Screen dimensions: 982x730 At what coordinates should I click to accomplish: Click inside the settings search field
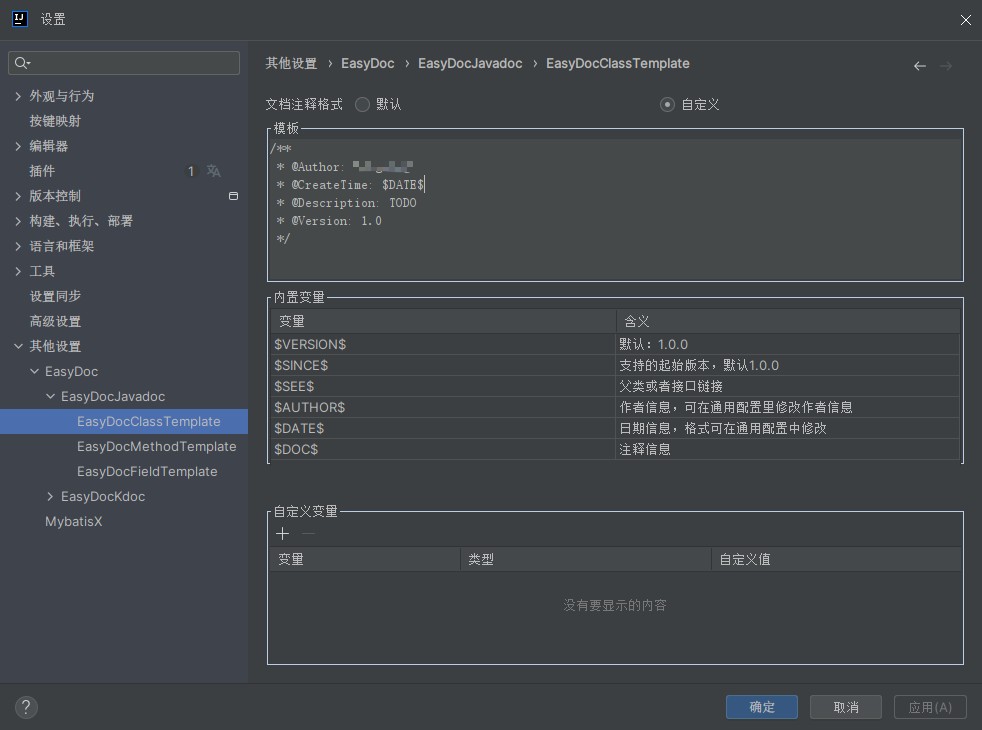123,62
